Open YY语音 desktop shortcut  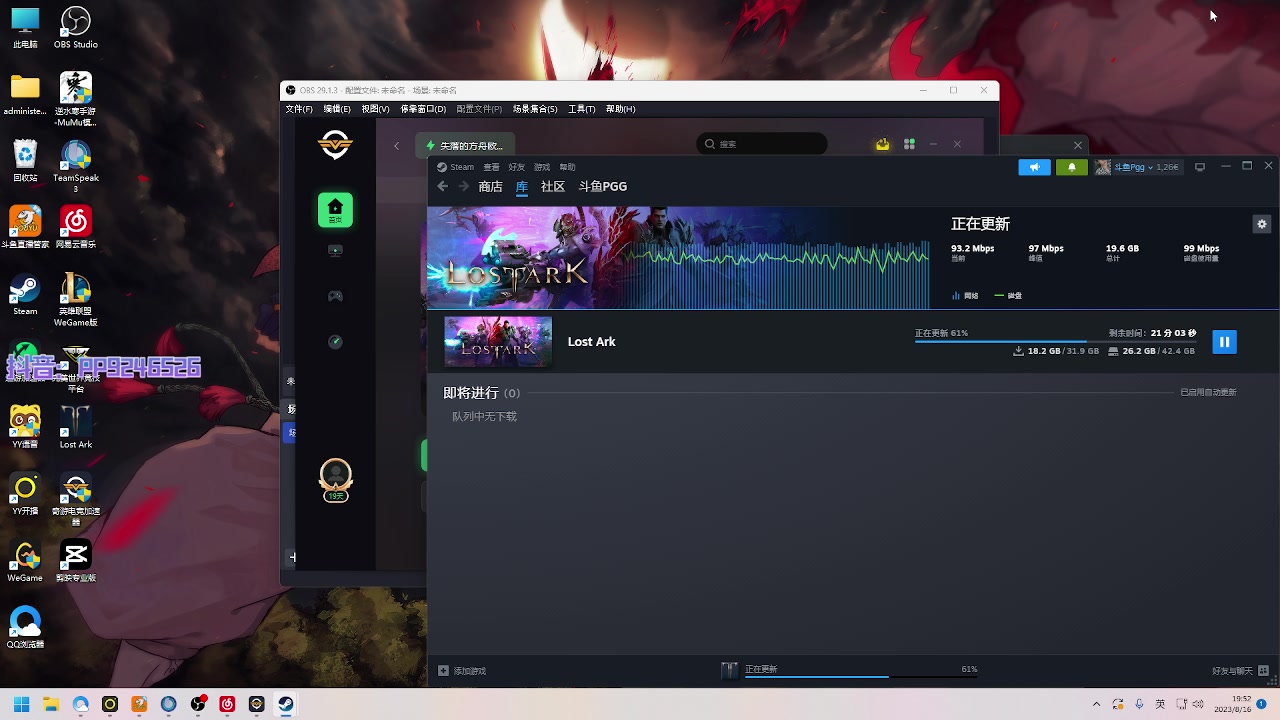[x=25, y=428]
